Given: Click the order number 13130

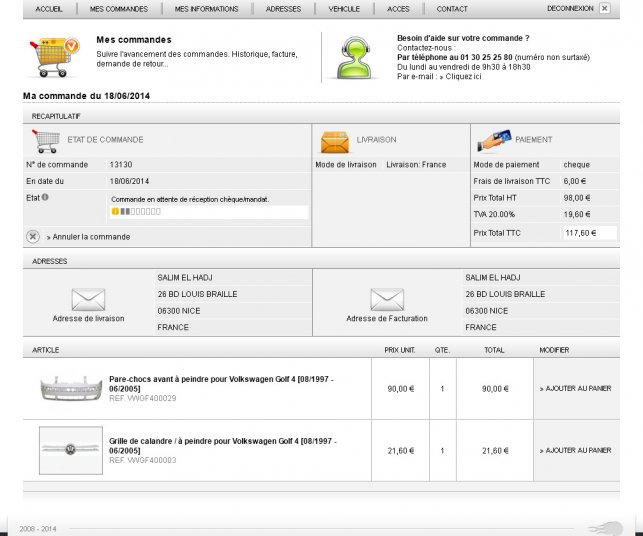Looking at the screenshot, I should coord(121,164).
